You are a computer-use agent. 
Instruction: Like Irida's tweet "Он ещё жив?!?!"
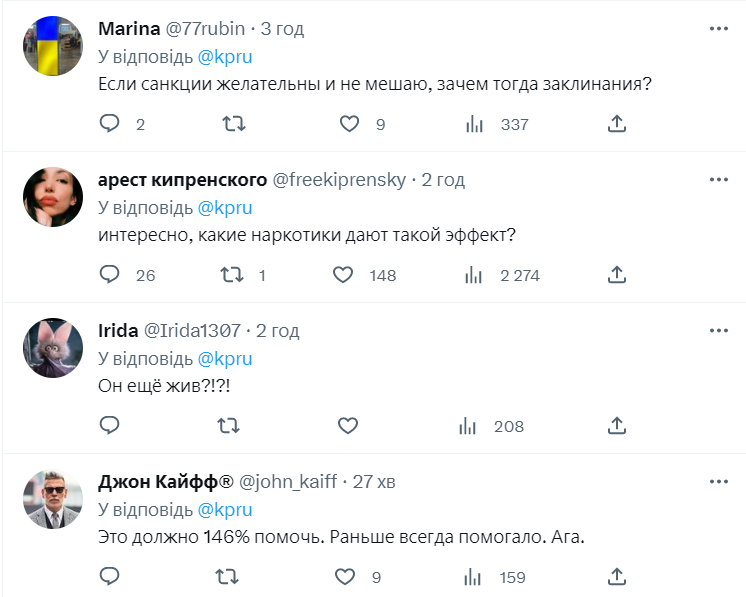[348, 426]
